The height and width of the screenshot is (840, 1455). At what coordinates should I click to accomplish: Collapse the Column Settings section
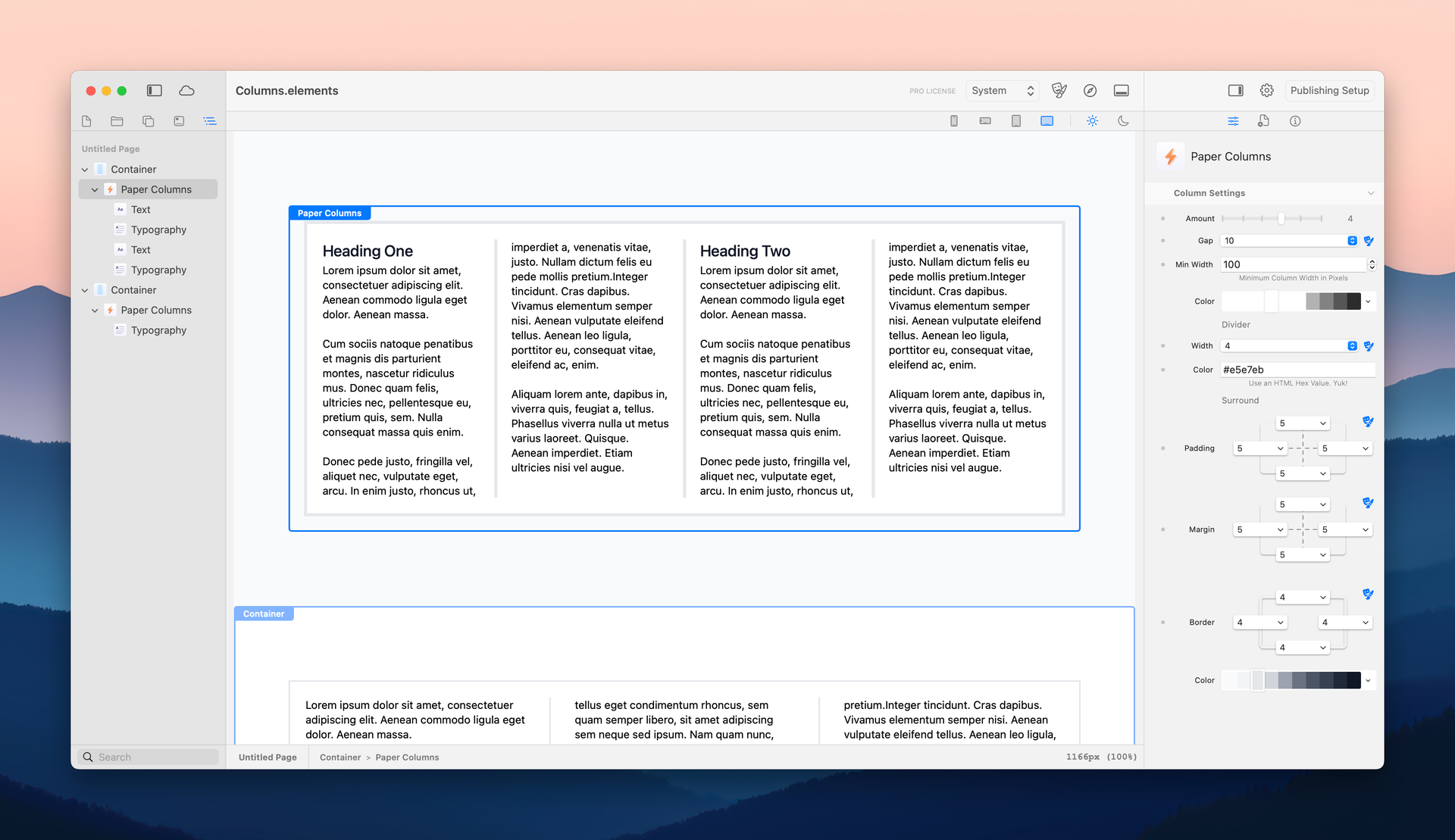click(x=1370, y=193)
